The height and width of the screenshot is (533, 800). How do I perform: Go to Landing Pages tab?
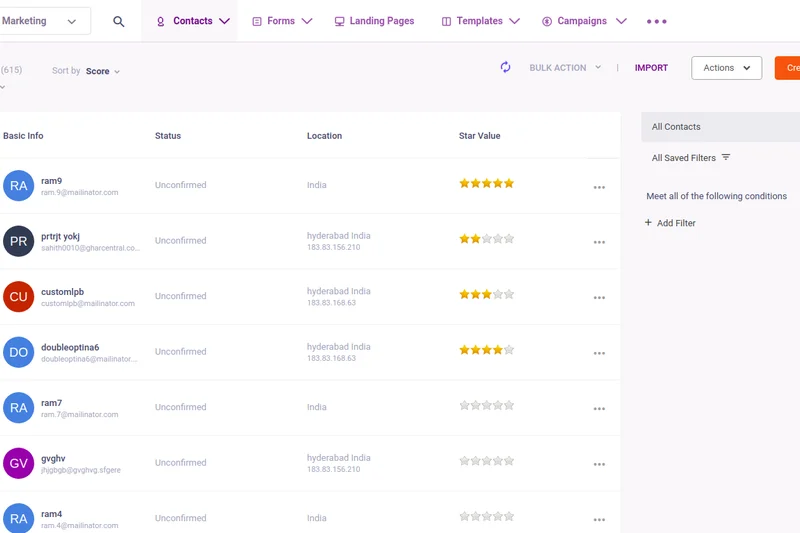coord(373,21)
